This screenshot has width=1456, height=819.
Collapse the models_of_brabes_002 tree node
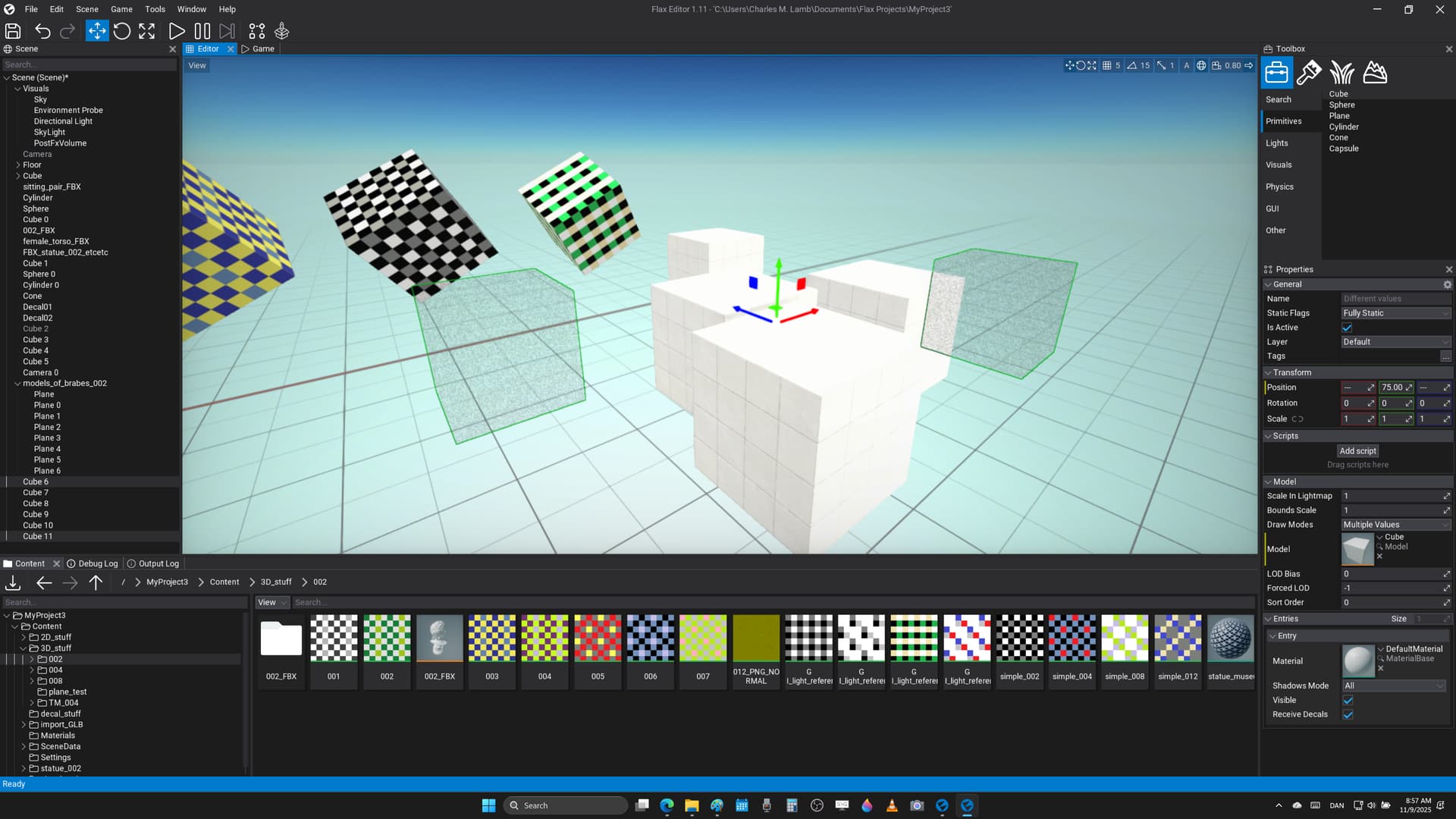pos(17,384)
